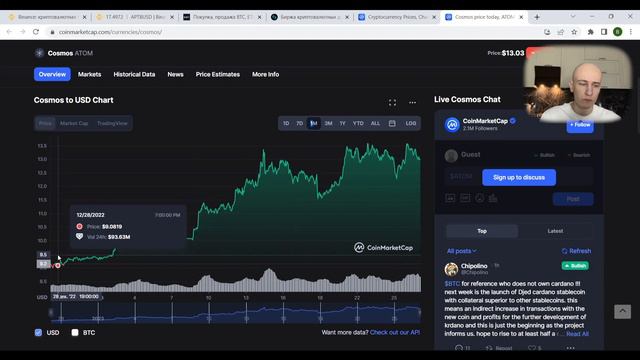Open the Check out our API link
640x360 pixels.
(x=395, y=332)
